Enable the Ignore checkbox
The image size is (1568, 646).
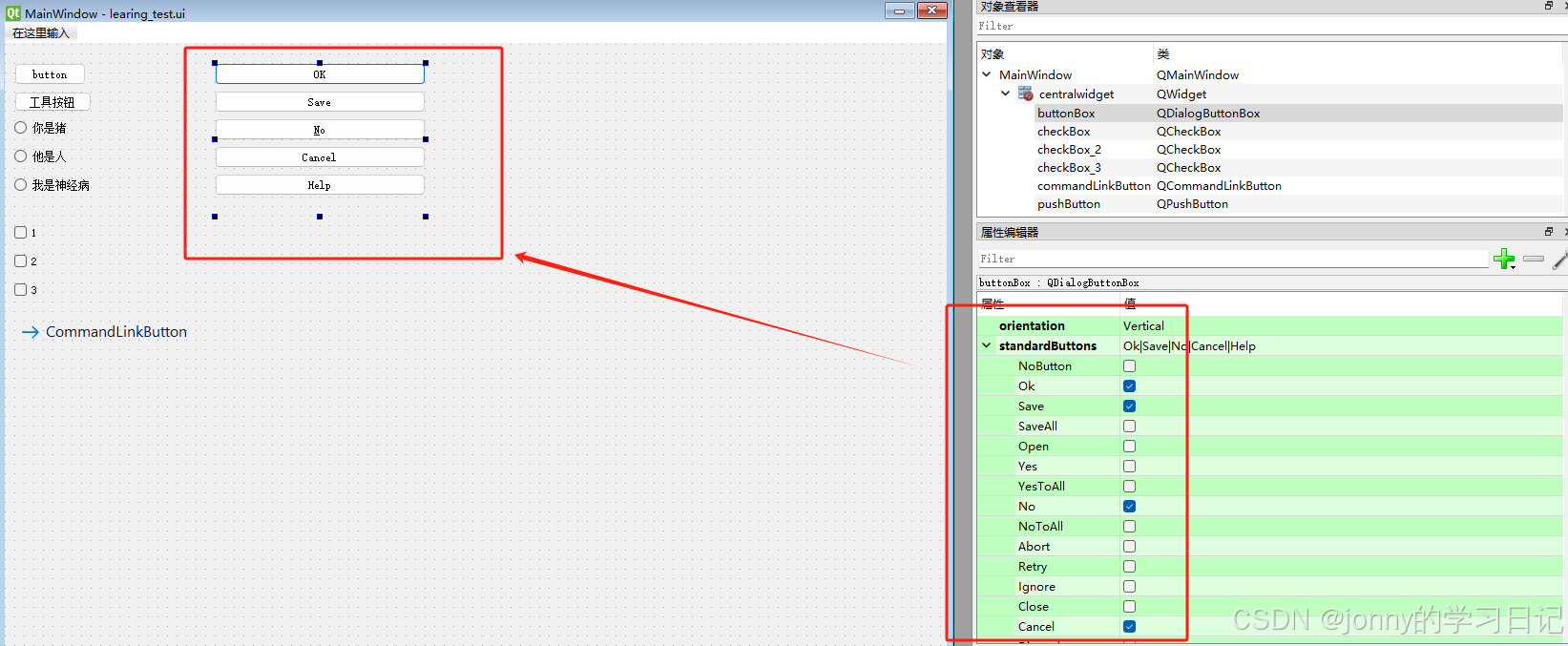pyautogui.click(x=1129, y=586)
